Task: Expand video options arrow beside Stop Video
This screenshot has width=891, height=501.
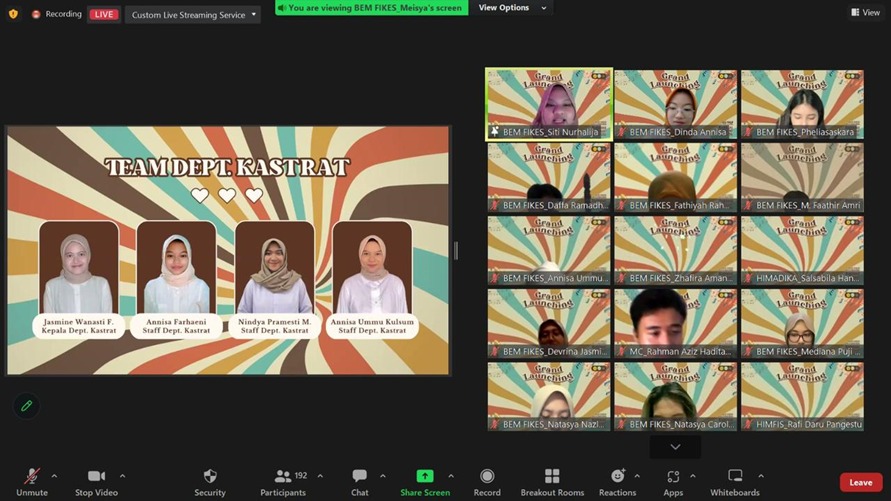Action: pos(122,476)
